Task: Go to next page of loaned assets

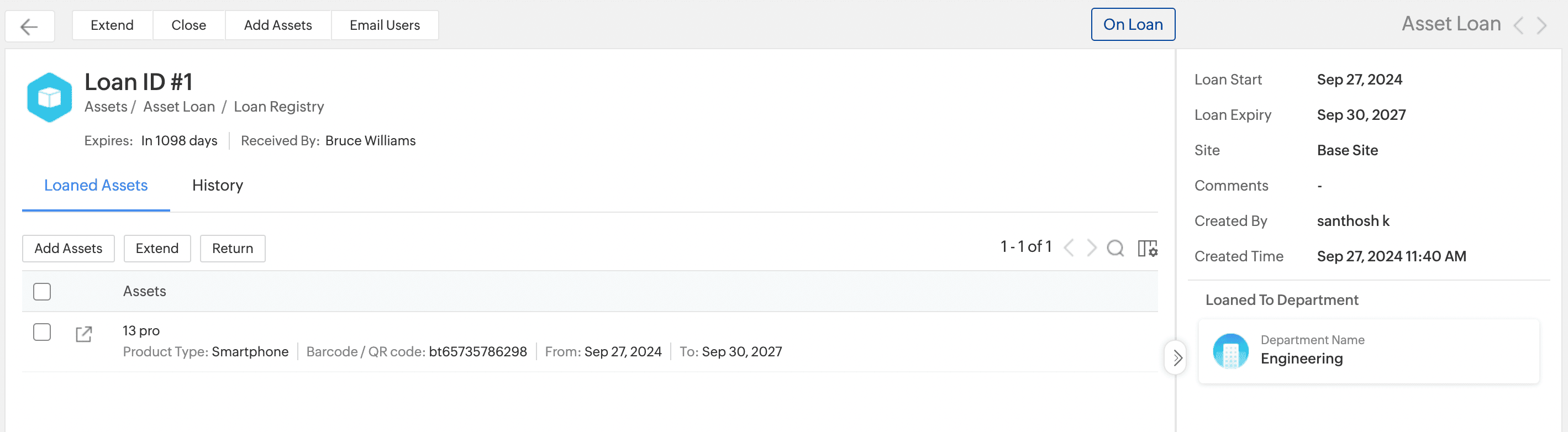Action: click(1091, 247)
